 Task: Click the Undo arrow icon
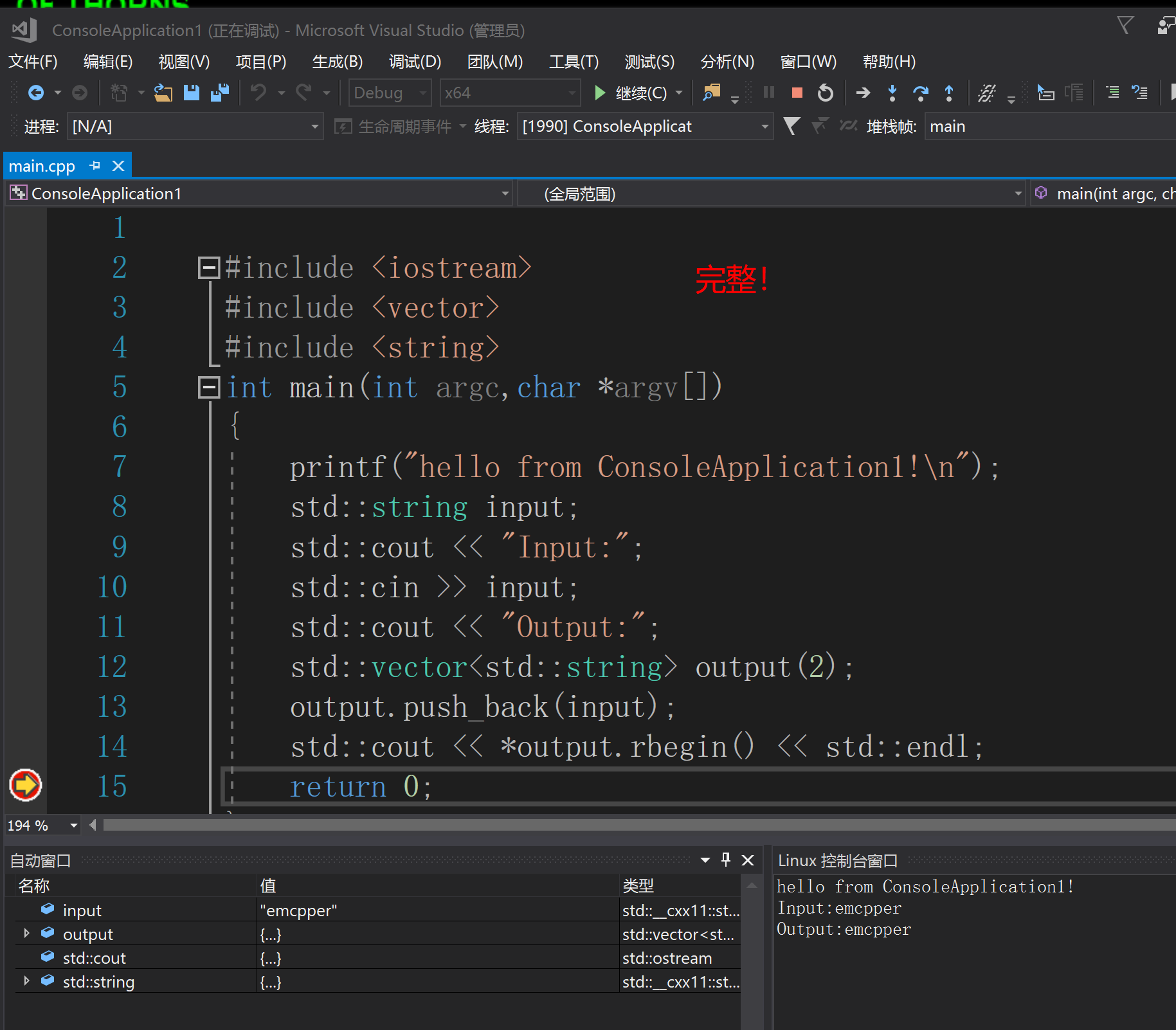pos(258,93)
